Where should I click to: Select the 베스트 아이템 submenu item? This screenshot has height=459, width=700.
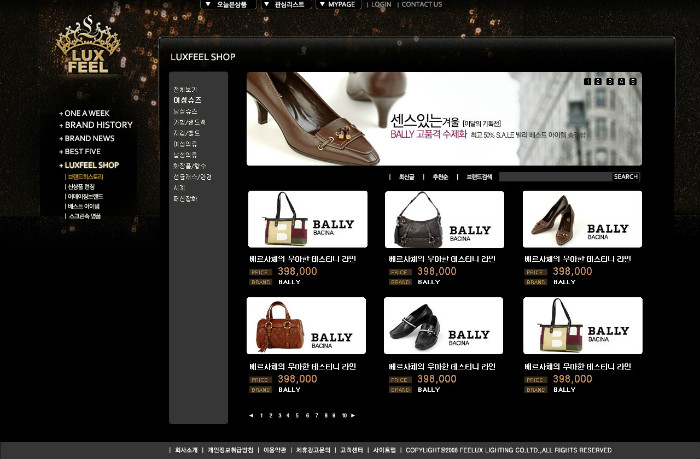[83, 206]
